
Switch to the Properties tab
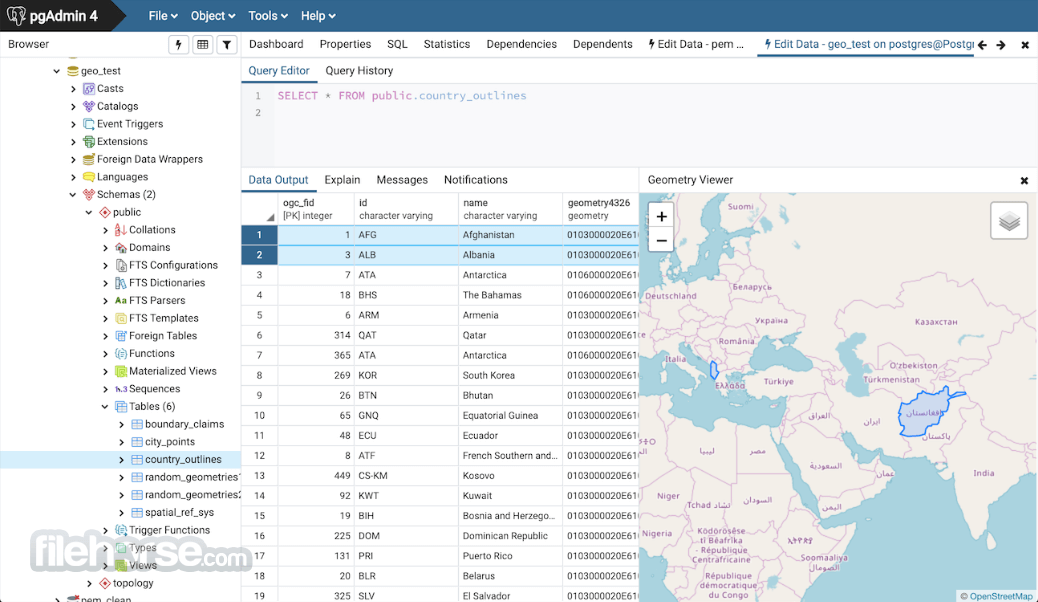pos(345,44)
